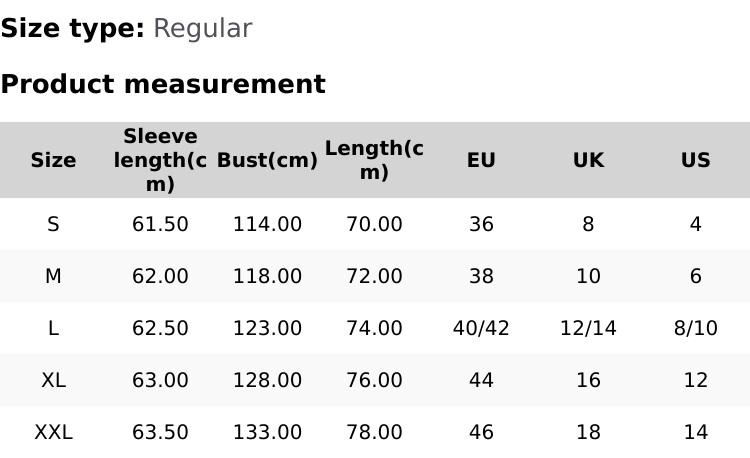Select the EU column header
This screenshot has width=750, height=458.
pos(481,160)
